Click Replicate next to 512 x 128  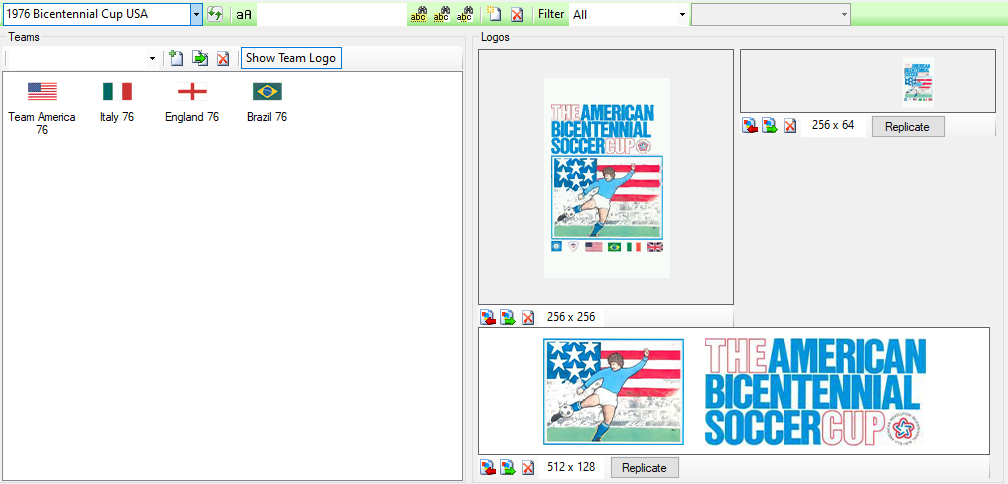[645, 467]
